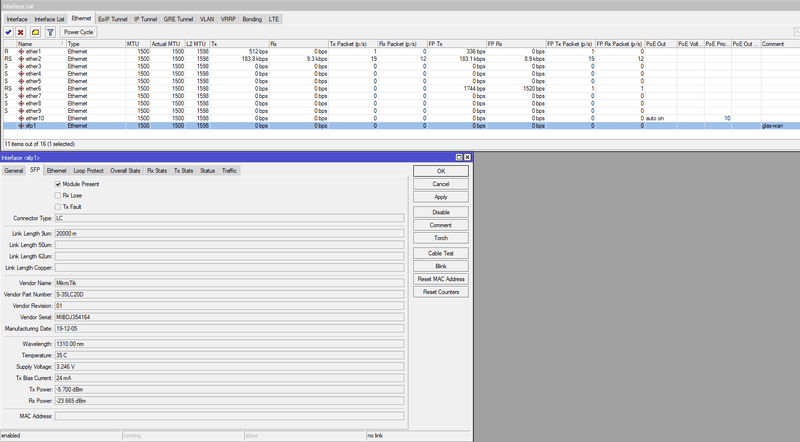Select the ether3 interface icon
800x442 pixels.
coord(21,66)
